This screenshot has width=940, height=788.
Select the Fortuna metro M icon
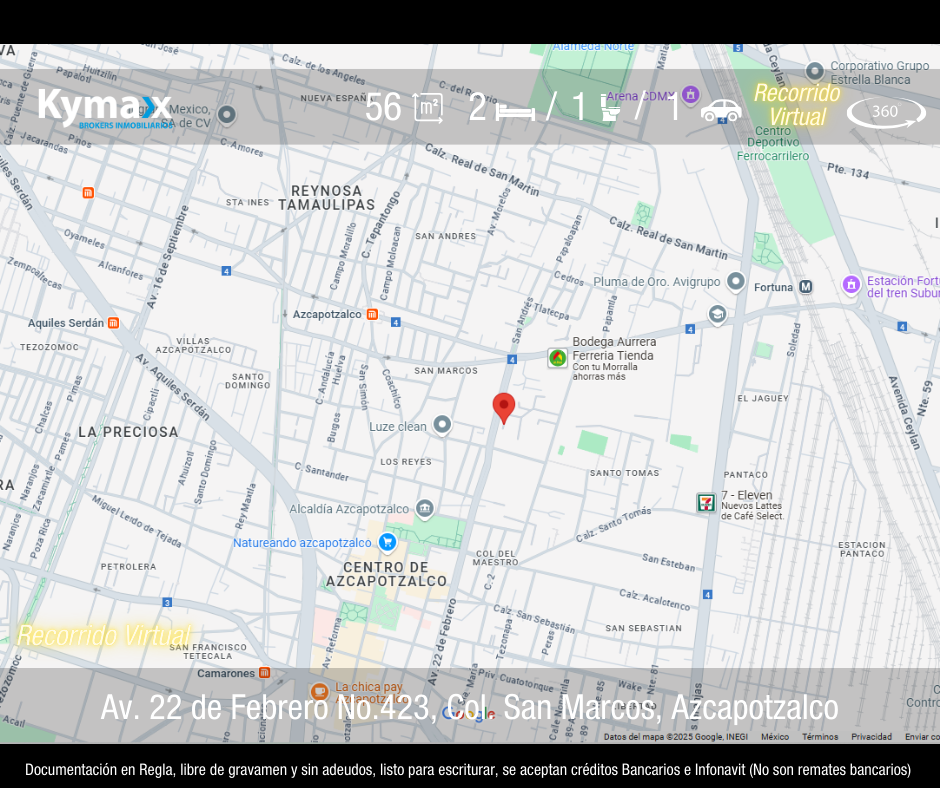(x=806, y=287)
